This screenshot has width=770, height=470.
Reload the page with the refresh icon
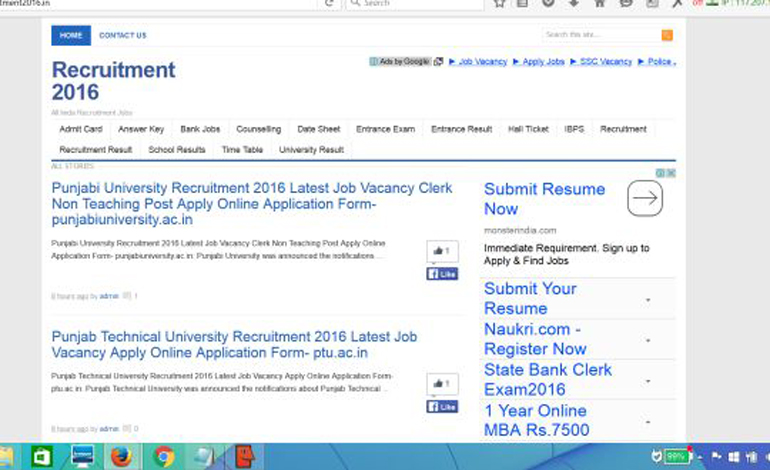click(x=329, y=3)
